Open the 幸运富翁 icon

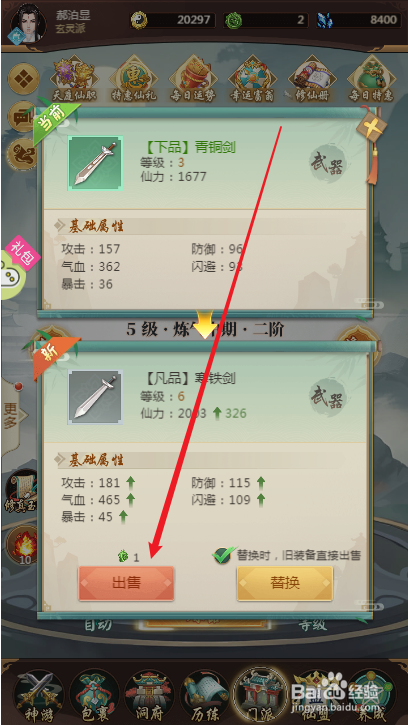tap(252, 80)
